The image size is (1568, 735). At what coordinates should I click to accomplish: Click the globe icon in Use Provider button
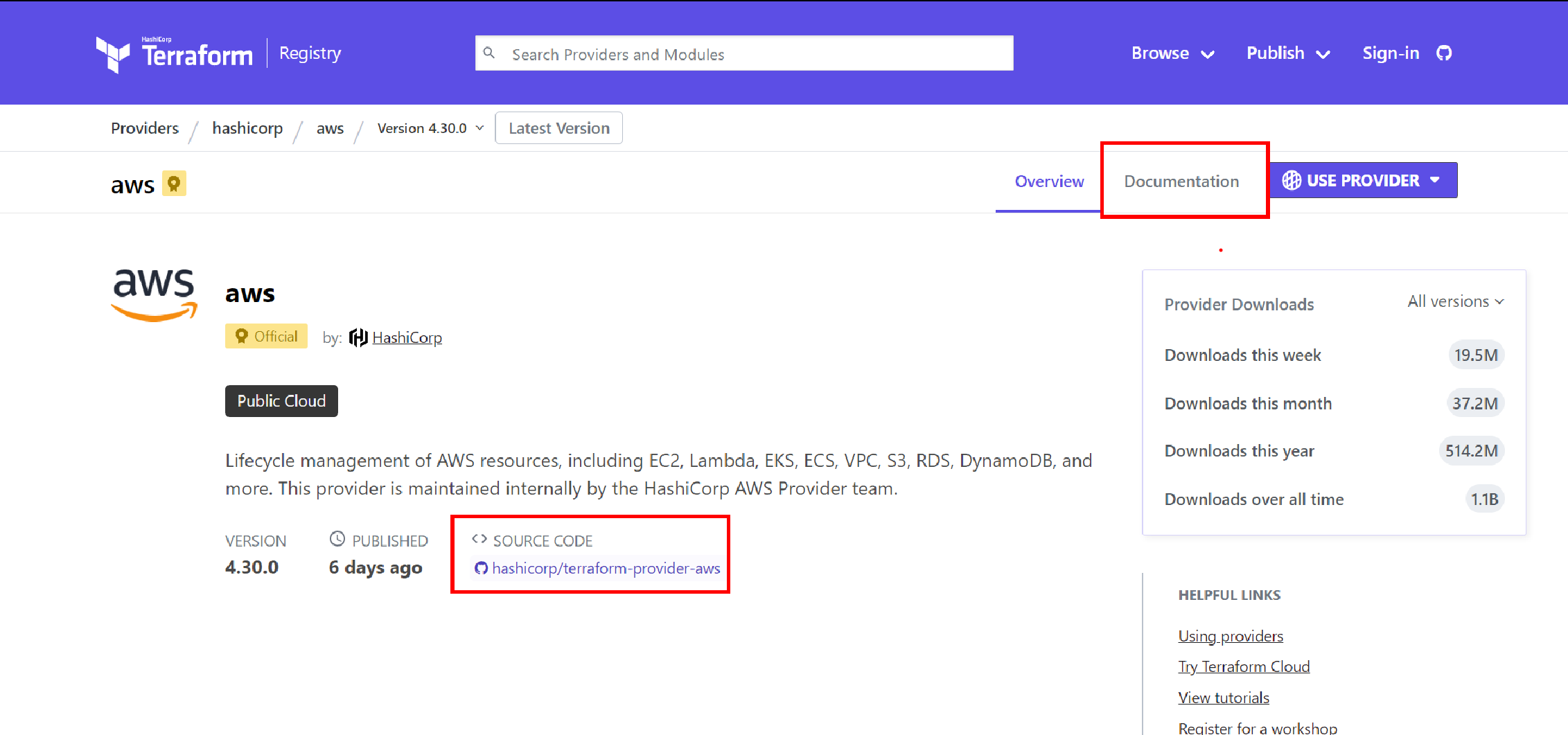coord(1292,180)
